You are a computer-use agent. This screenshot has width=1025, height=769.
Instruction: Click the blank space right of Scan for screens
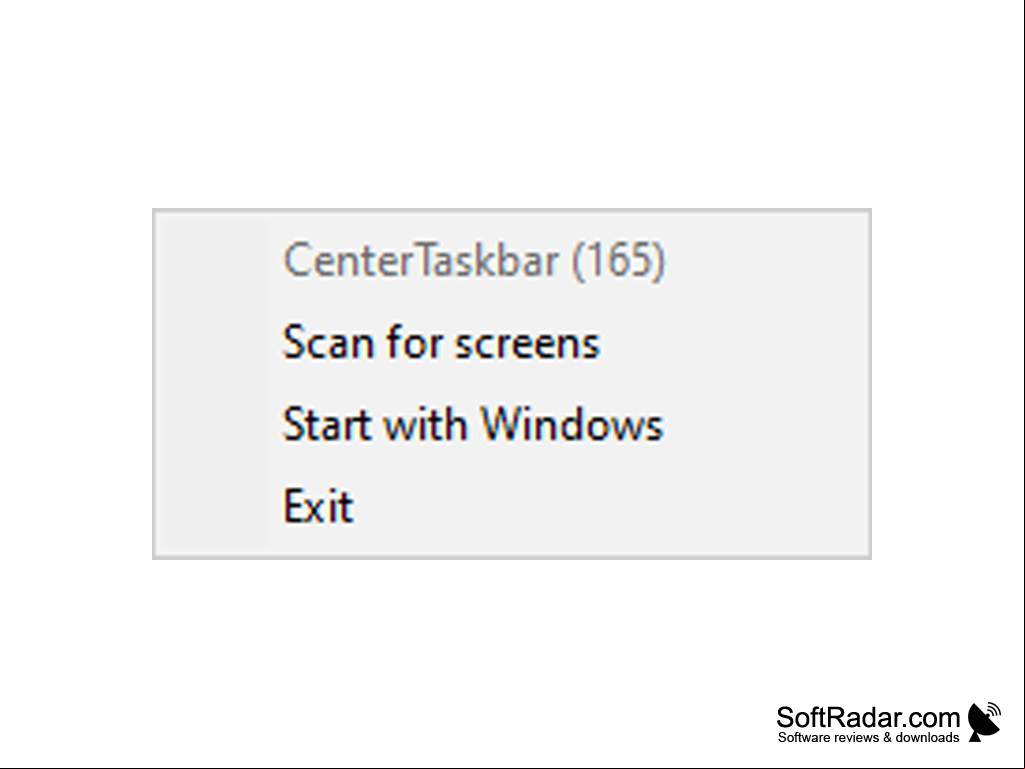[734, 343]
